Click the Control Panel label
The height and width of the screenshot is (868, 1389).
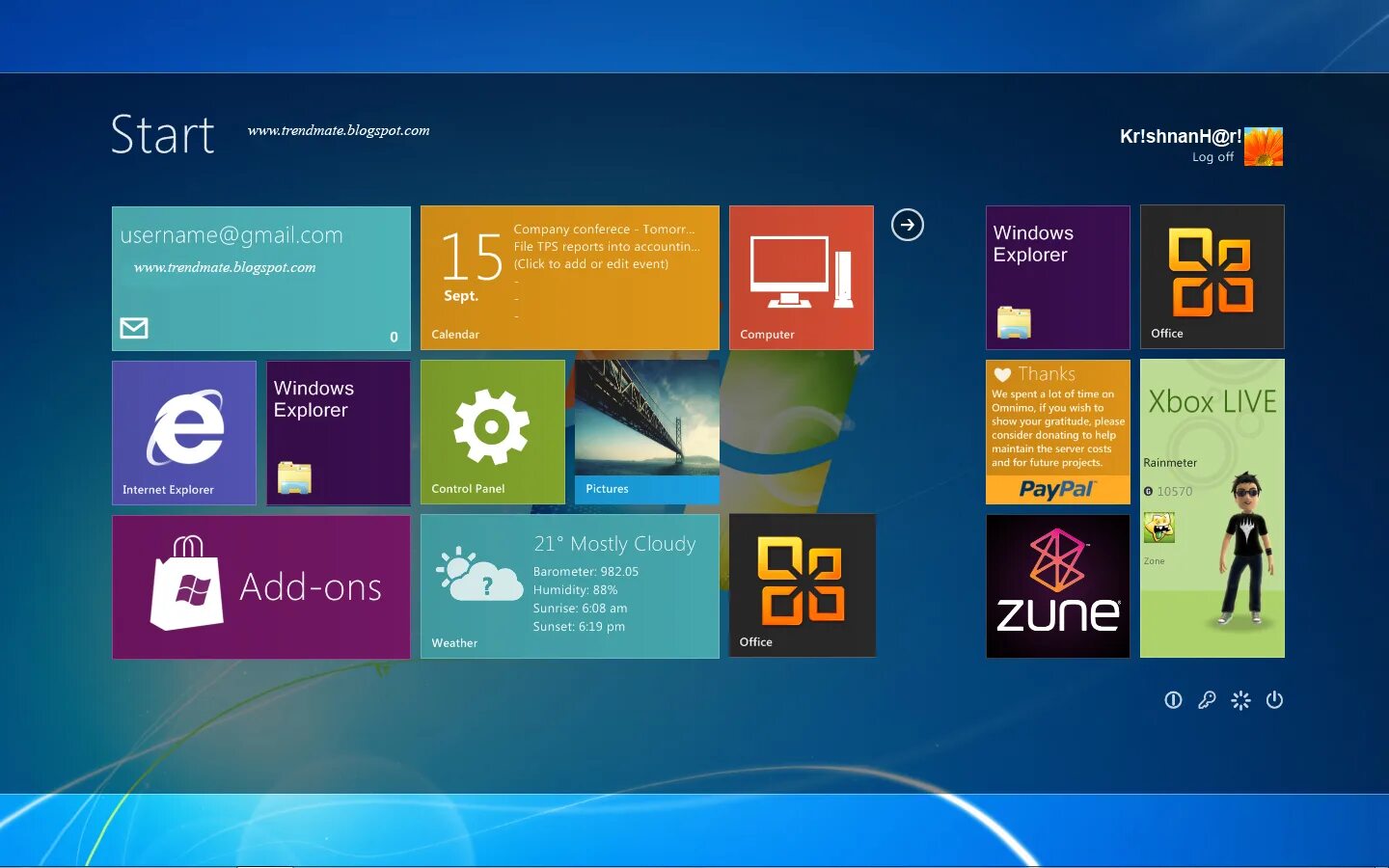[468, 489]
